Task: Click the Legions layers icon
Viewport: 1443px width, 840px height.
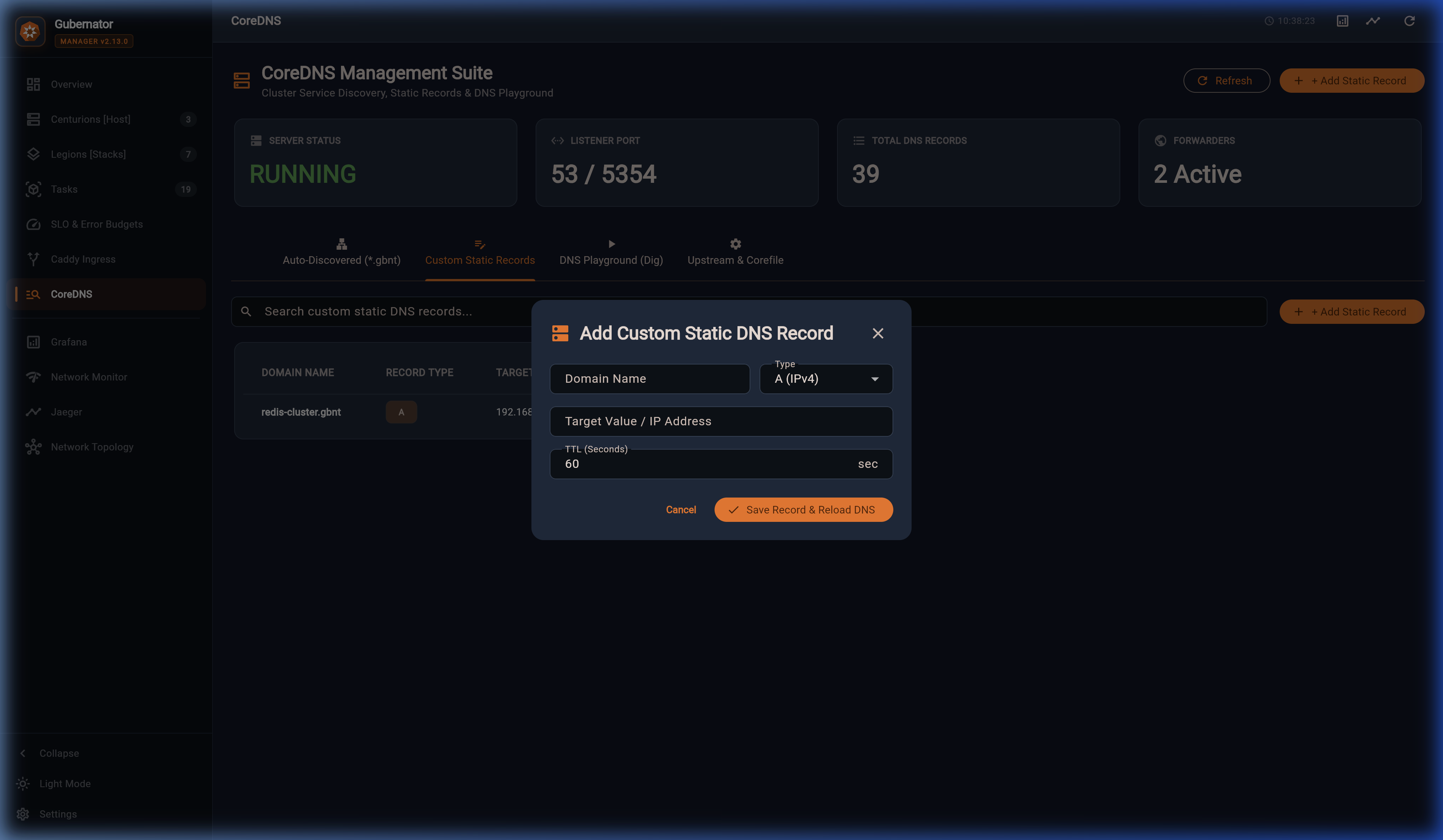Action: tap(33, 154)
